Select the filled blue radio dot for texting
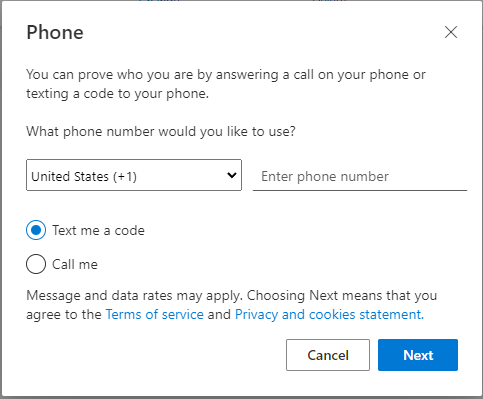 pos(36,230)
